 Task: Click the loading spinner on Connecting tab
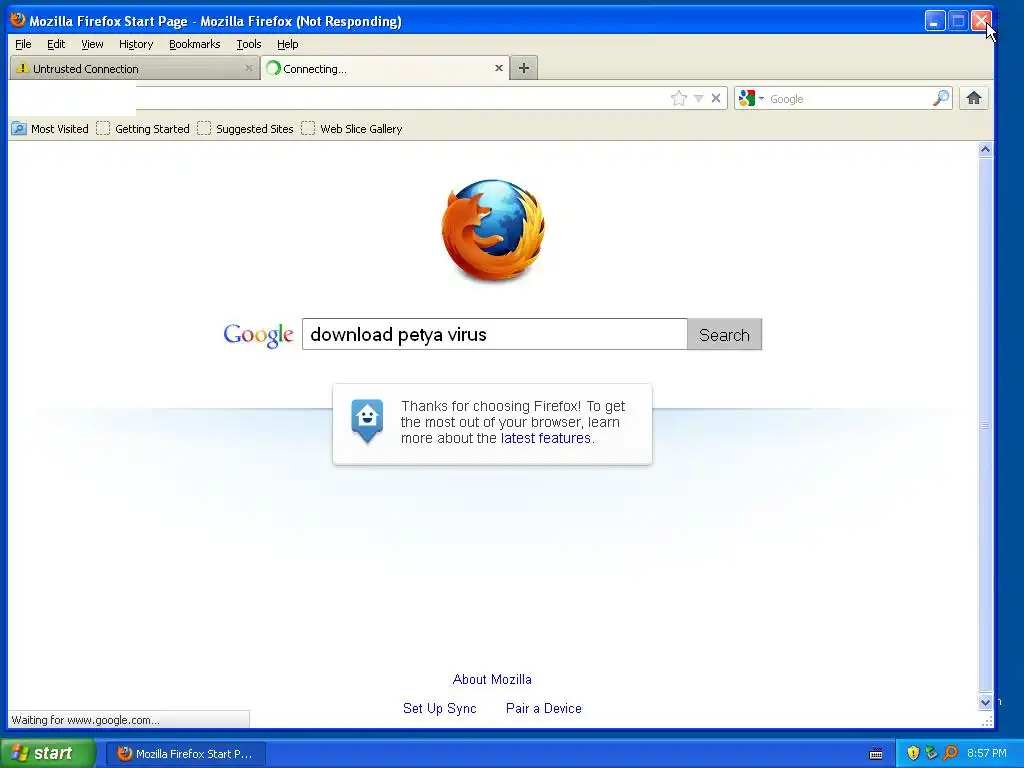[x=274, y=68]
